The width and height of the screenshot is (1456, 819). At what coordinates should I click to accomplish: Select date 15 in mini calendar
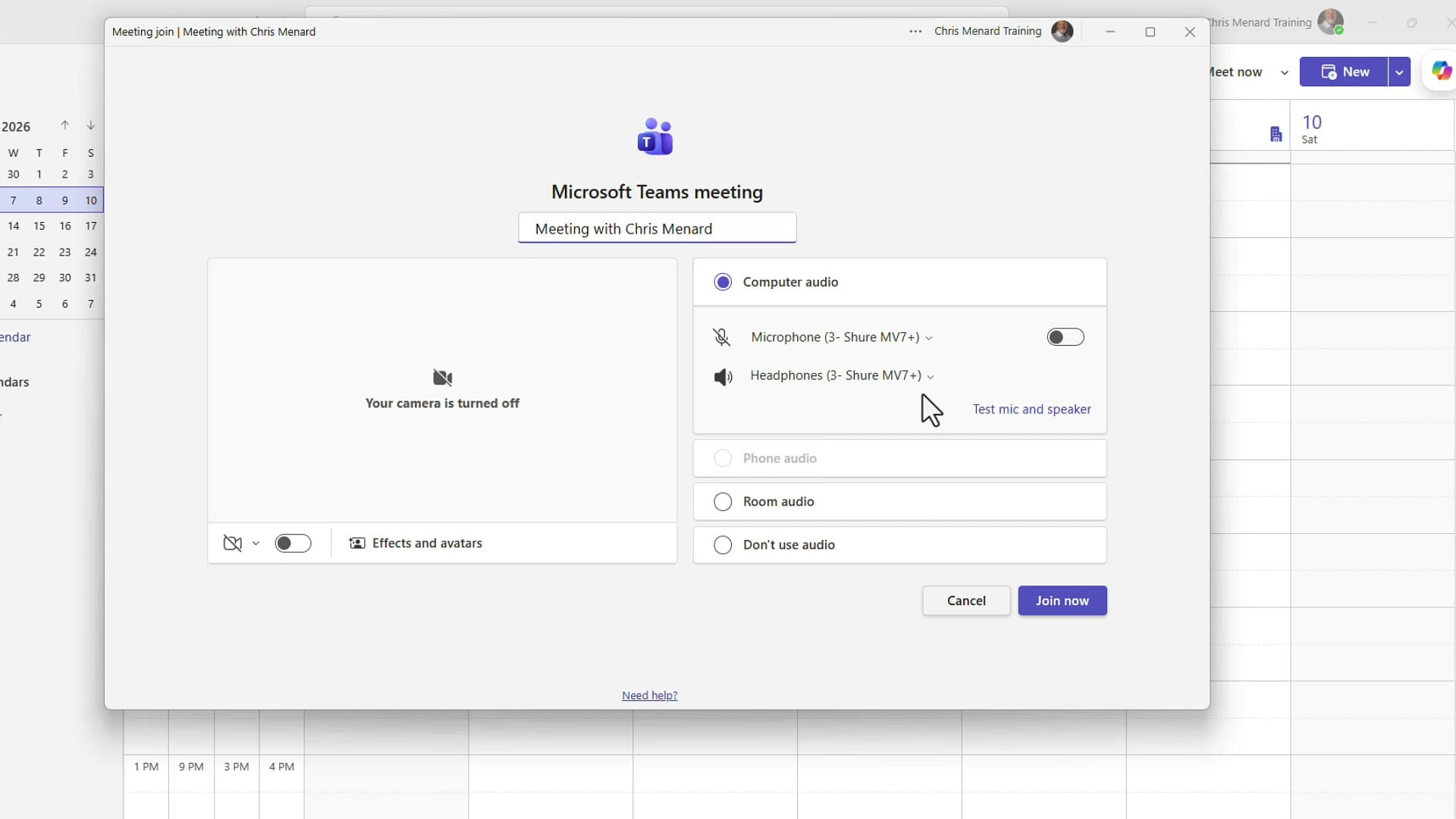pos(39,226)
